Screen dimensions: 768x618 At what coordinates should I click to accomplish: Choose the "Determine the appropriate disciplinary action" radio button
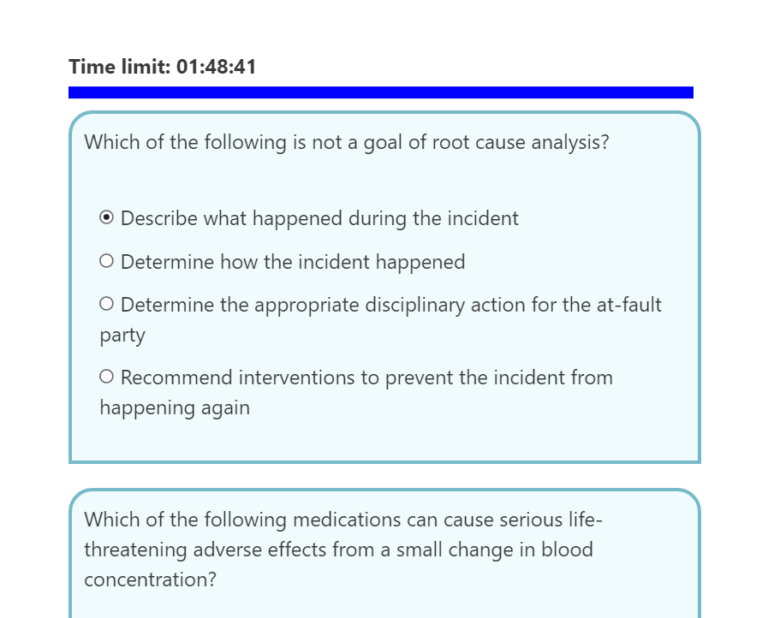pyautogui.click(x=107, y=304)
